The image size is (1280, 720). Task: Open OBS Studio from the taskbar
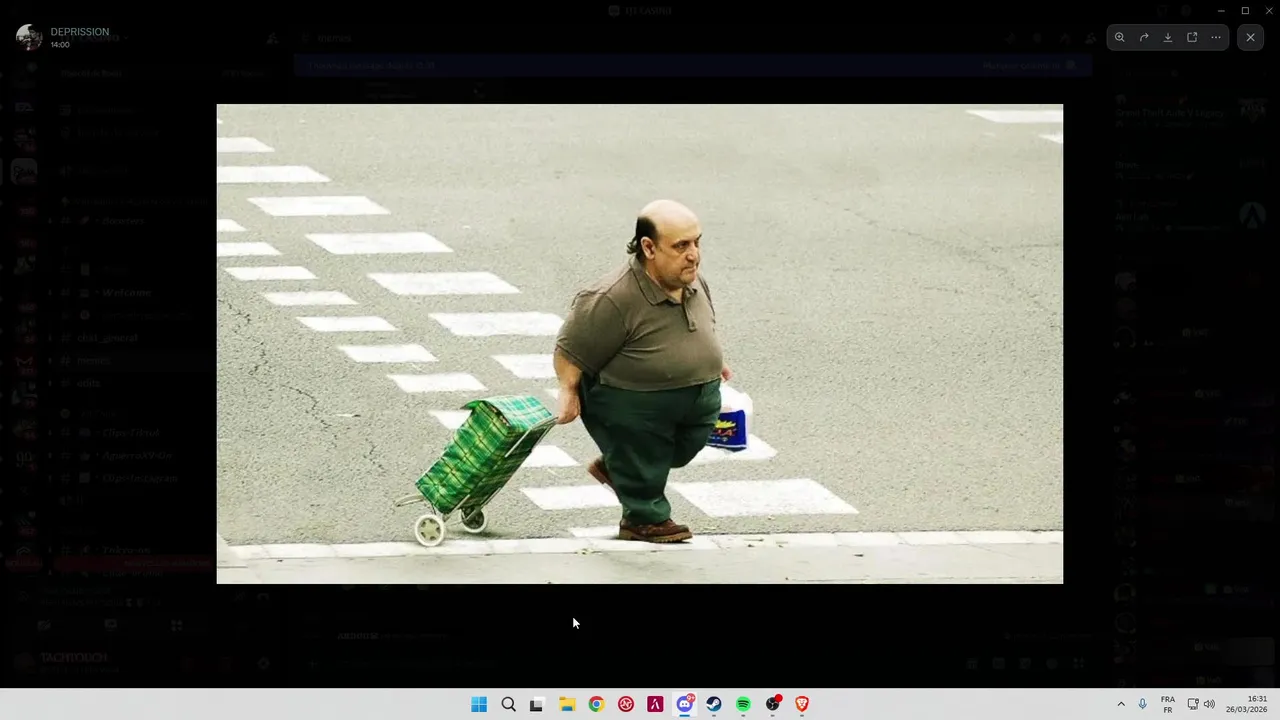coord(773,704)
